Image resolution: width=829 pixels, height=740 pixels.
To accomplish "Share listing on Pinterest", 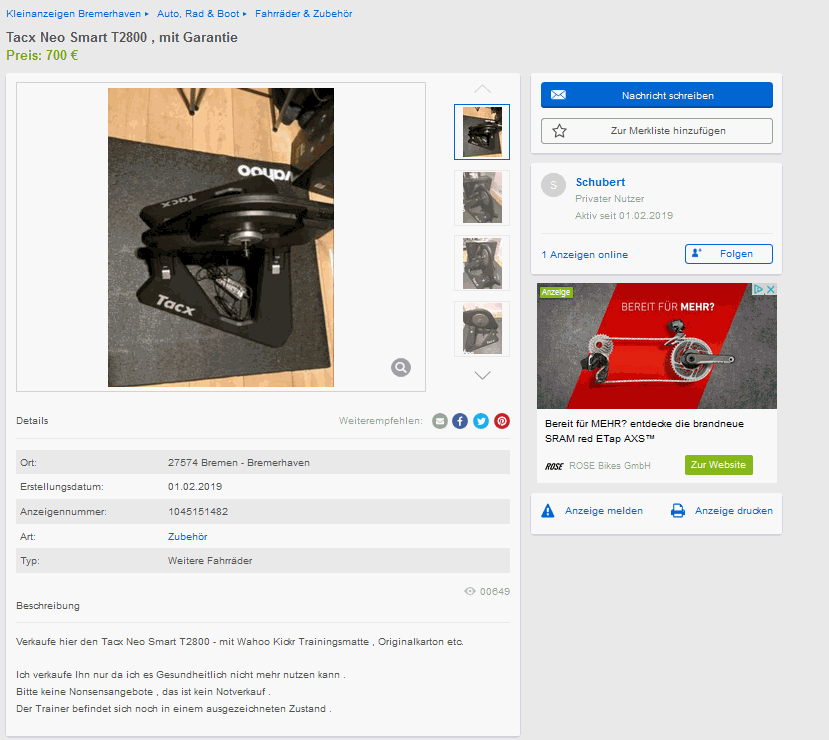I will point(502,421).
